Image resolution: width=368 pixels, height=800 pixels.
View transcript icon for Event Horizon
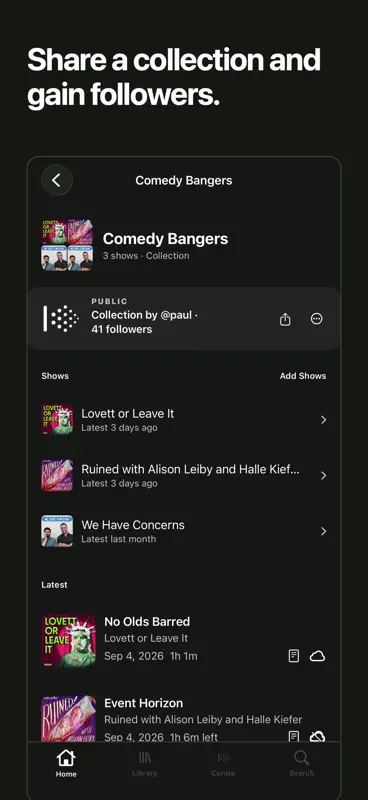click(x=294, y=737)
